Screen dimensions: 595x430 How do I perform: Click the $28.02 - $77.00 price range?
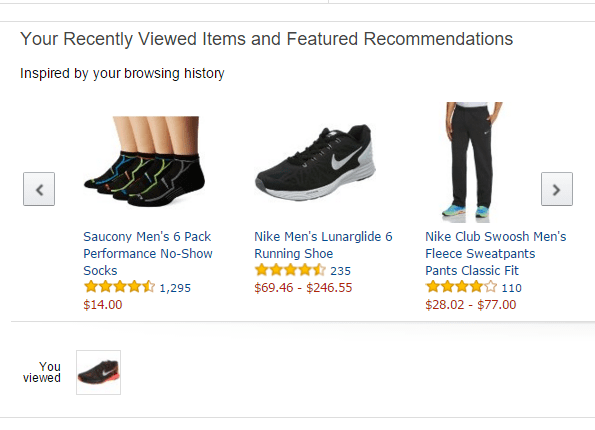pos(471,305)
